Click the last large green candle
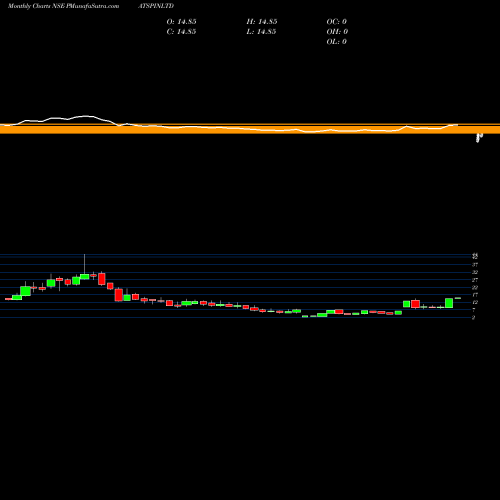The image size is (500, 500). [x=449, y=303]
